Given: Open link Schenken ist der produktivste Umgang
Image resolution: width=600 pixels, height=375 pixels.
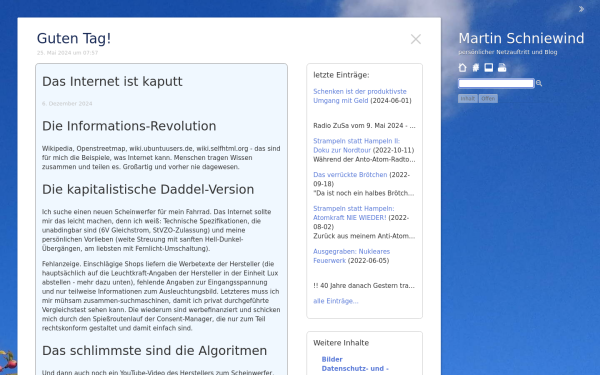Looking at the screenshot, I should point(360,96).
